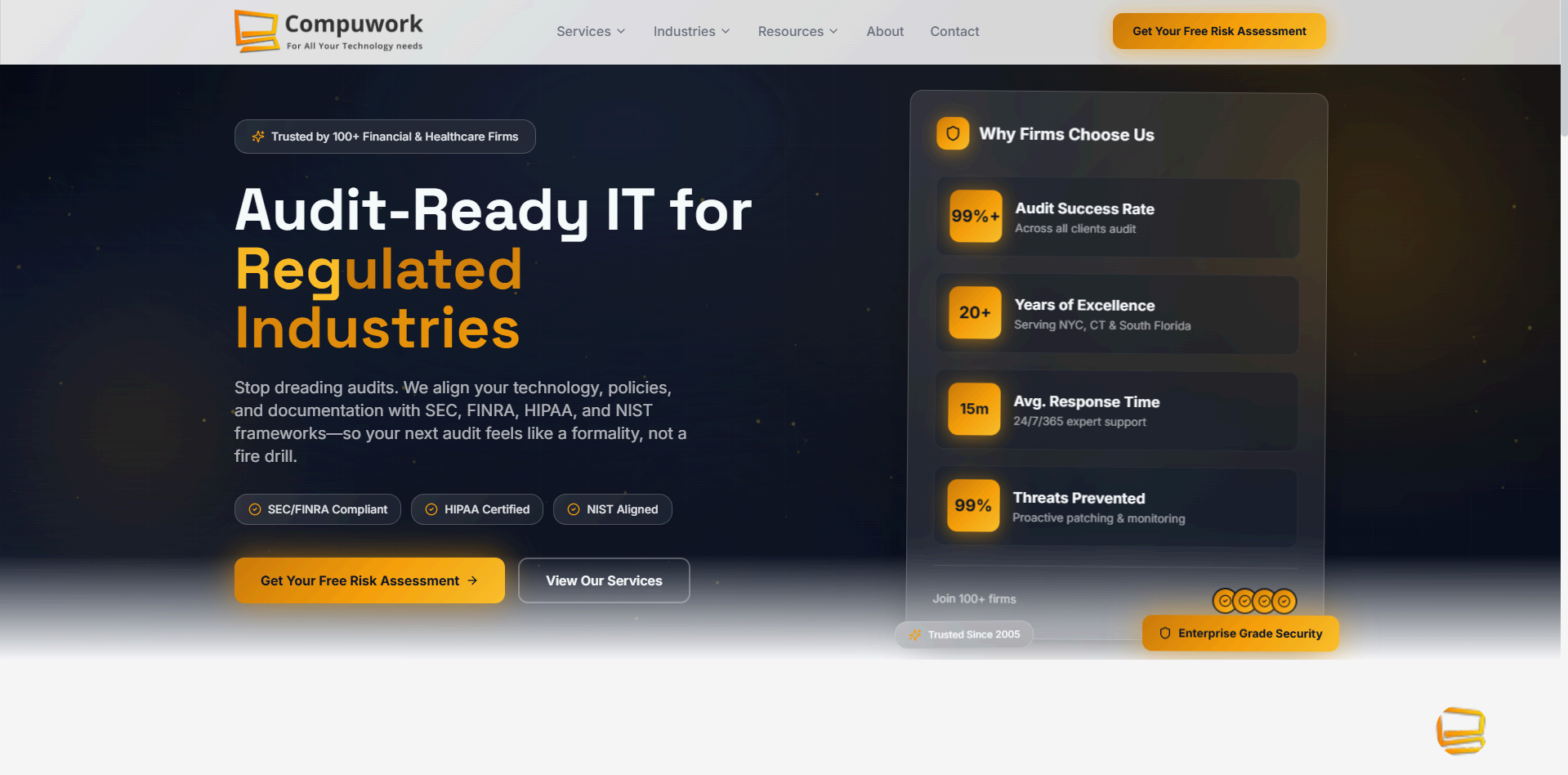The height and width of the screenshot is (775, 1568).
Task: Click the Trusted by 100+ Financial Firms pill
Action: [384, 137]
